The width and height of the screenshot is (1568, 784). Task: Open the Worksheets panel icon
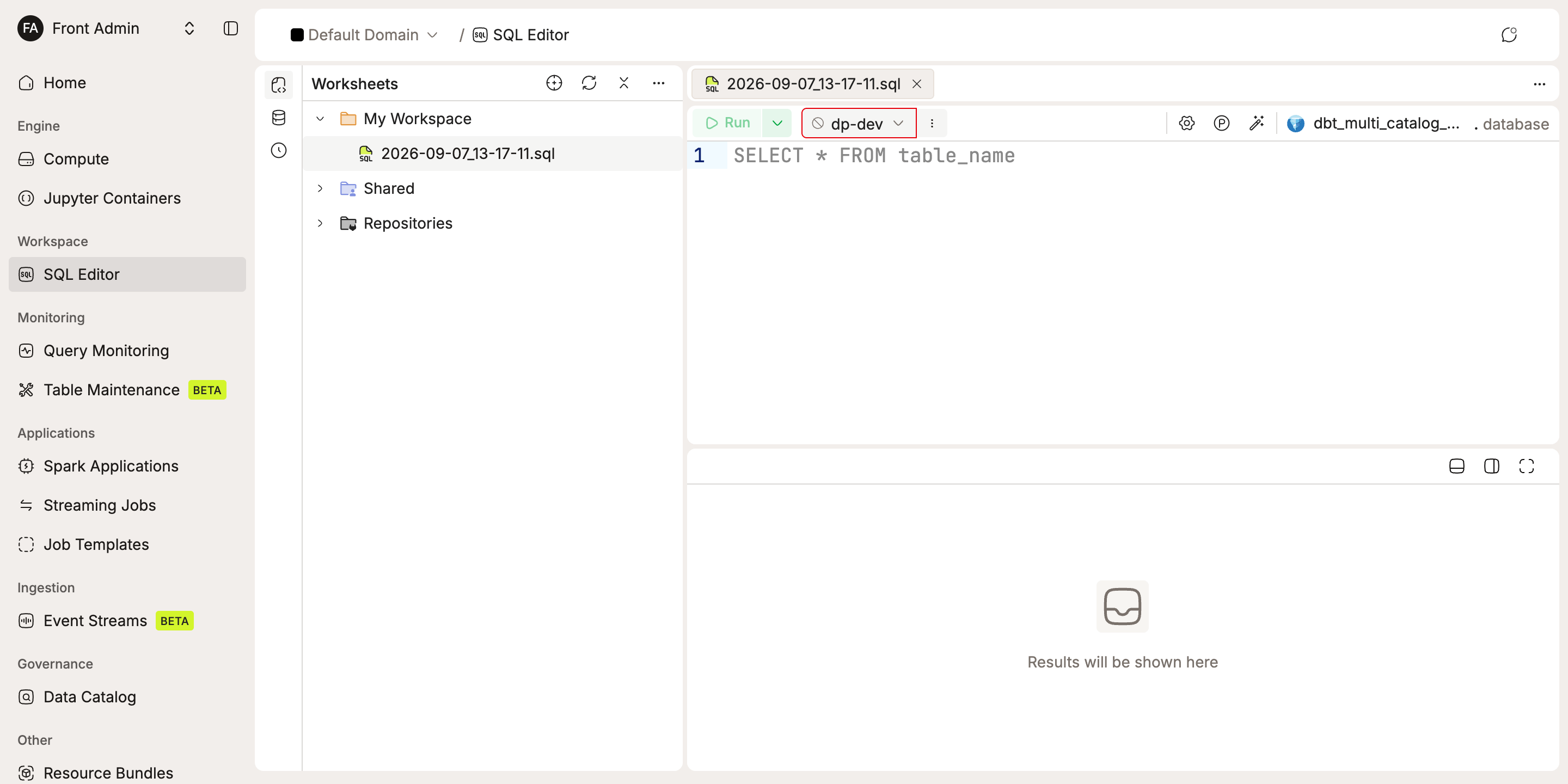[279, 84]
